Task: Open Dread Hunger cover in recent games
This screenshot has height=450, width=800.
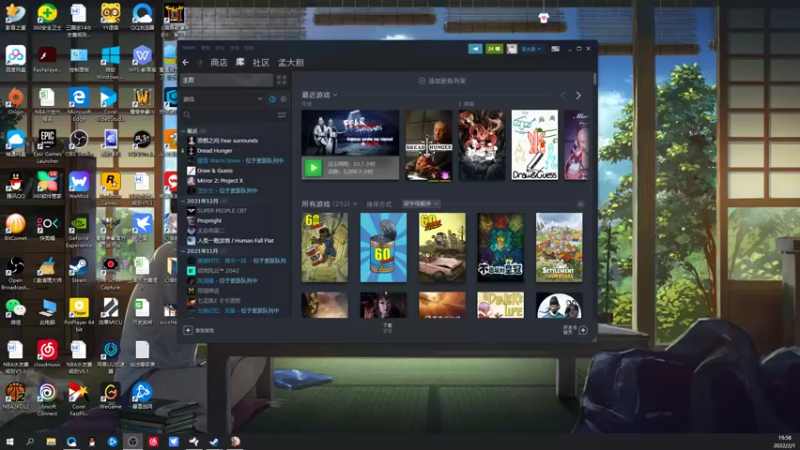Action: 429,145
